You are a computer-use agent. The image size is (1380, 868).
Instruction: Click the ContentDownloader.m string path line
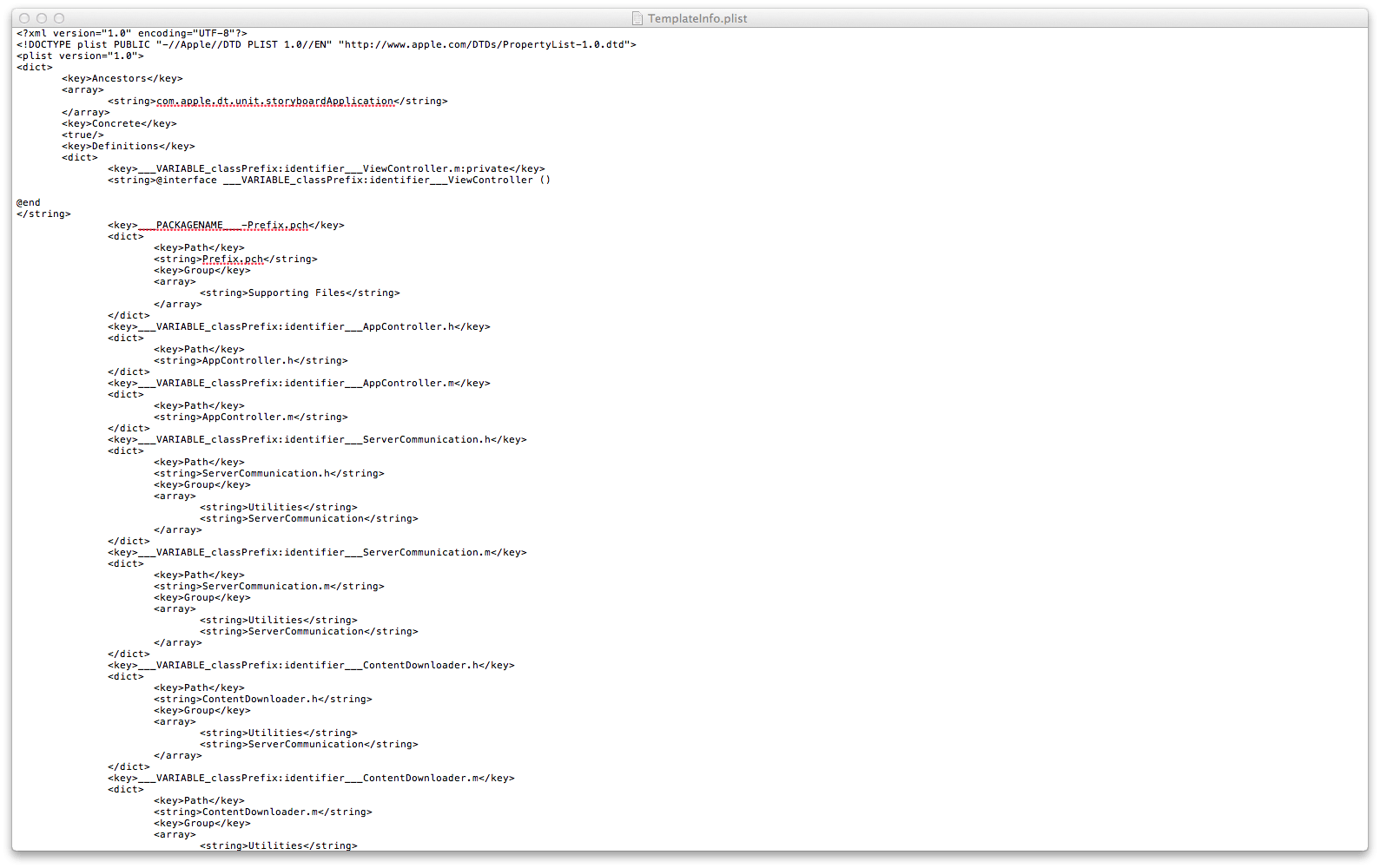coord(263,812)
